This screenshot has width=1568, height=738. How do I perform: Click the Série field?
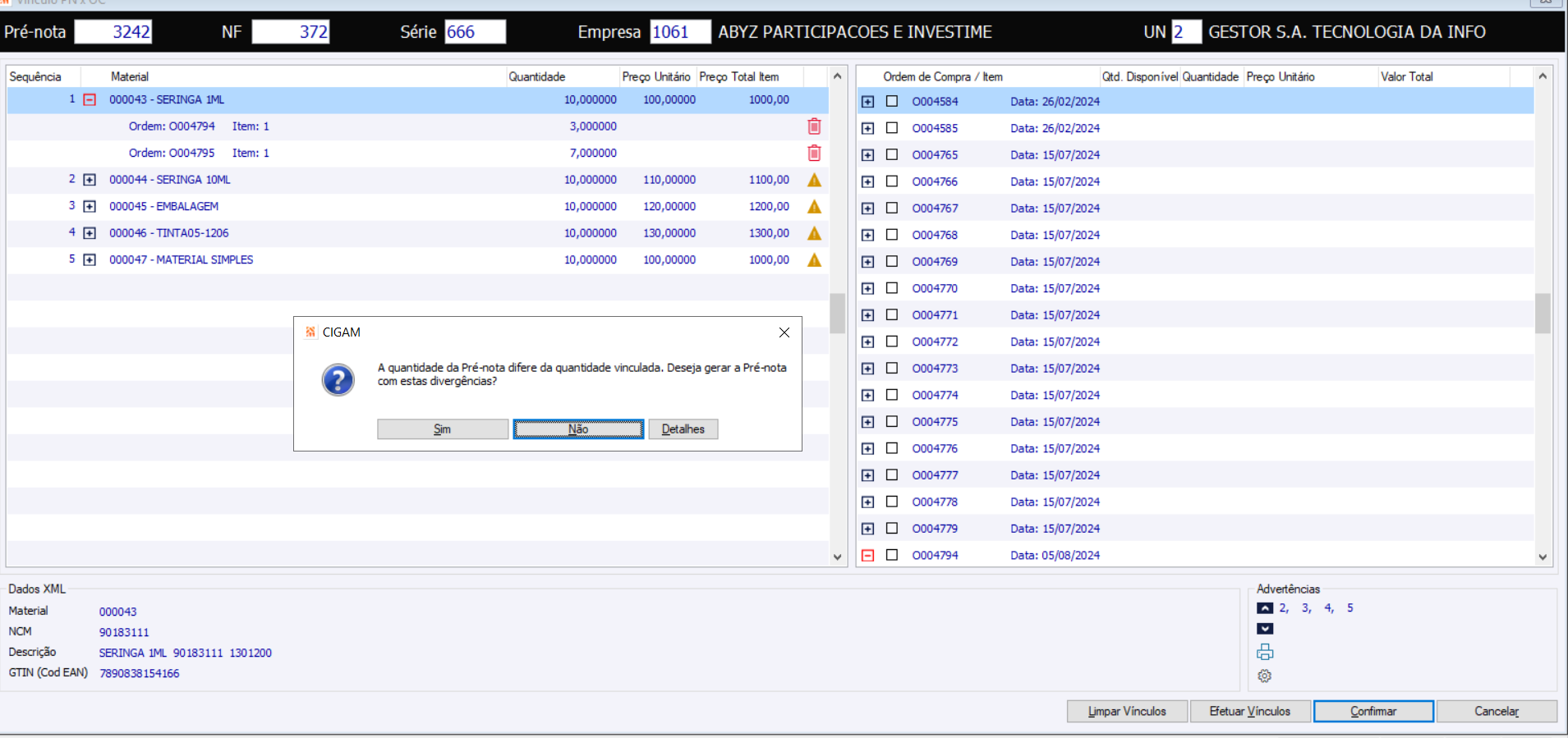(476, 32)
